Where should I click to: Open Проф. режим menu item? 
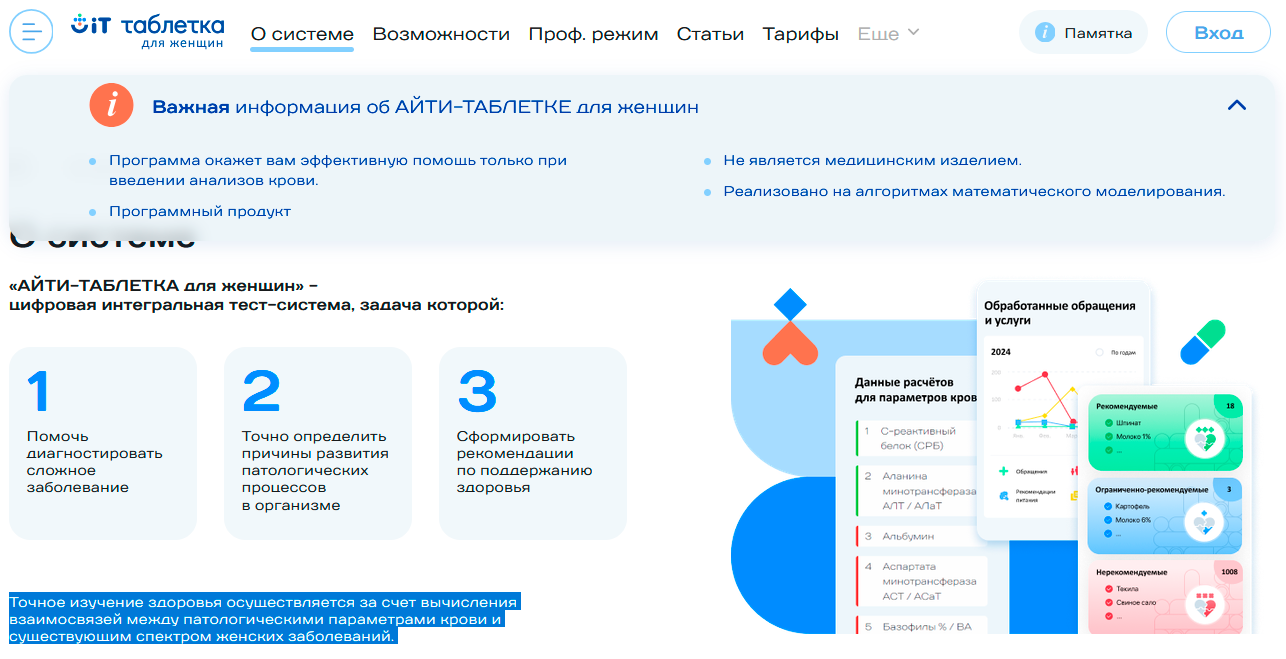593,34
